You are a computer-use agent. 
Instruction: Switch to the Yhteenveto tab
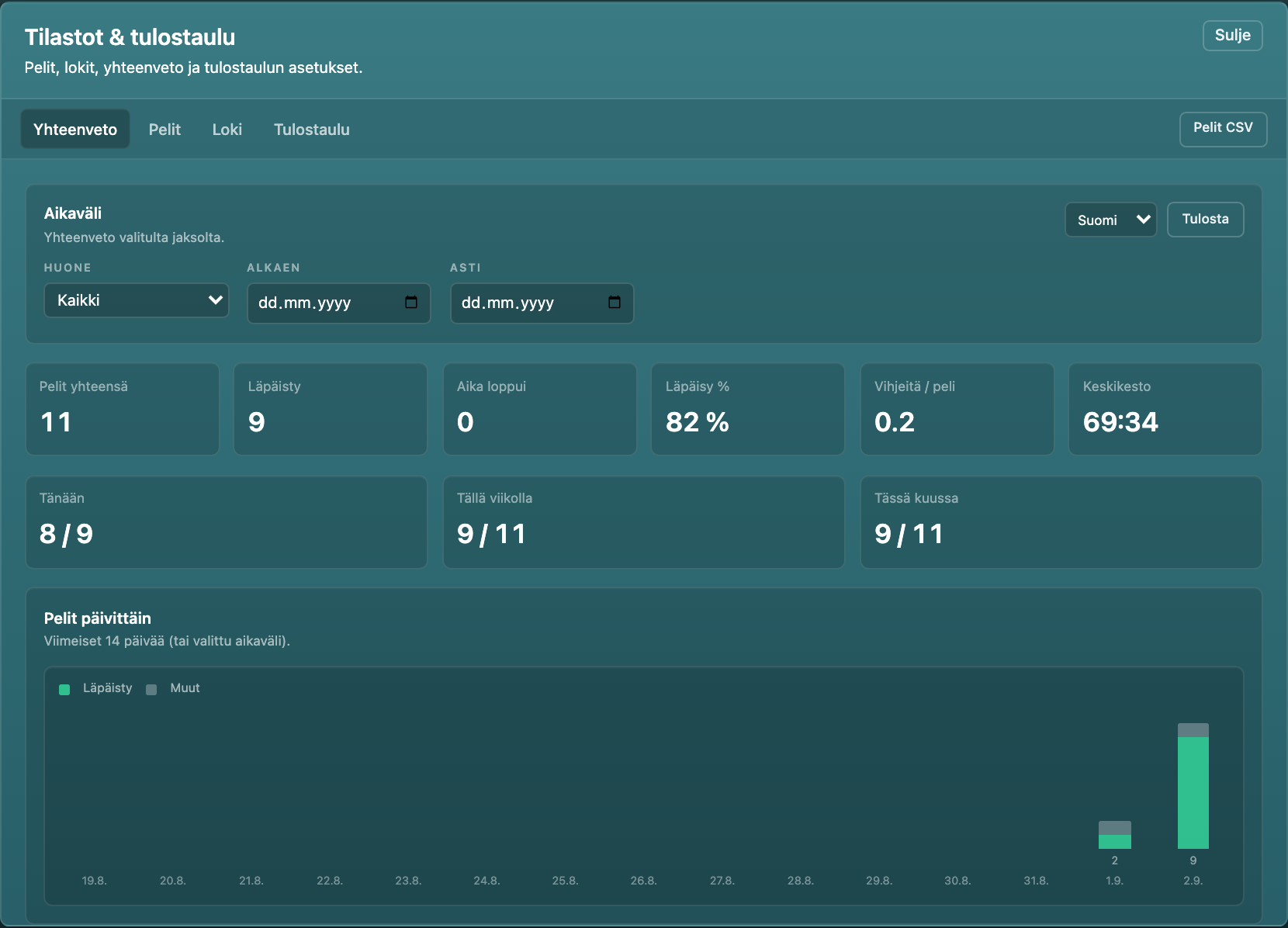tap(75, 130)
